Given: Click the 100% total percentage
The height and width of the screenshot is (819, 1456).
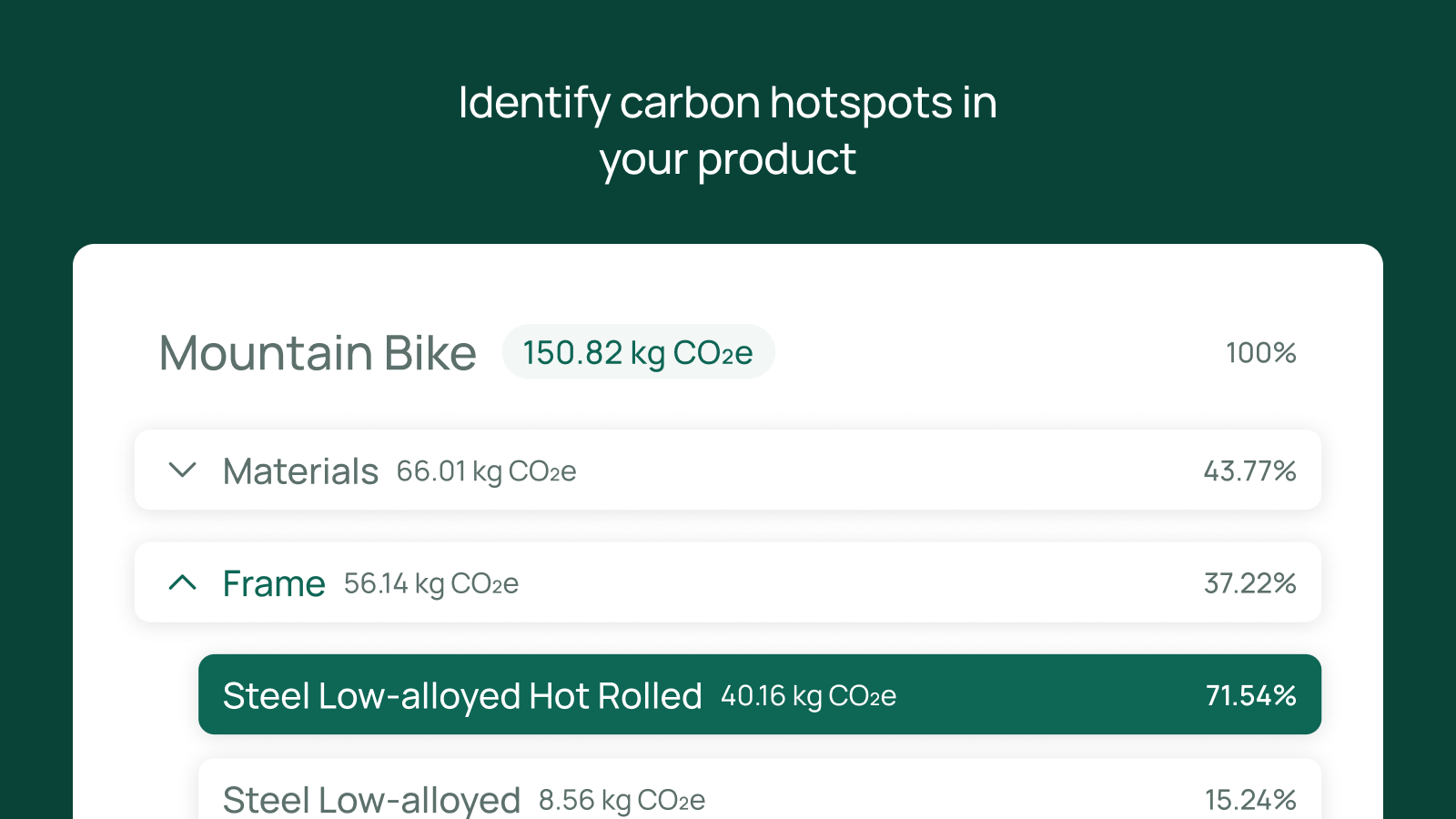Looking at the screenshot, I should click(x=1260, y=353).
